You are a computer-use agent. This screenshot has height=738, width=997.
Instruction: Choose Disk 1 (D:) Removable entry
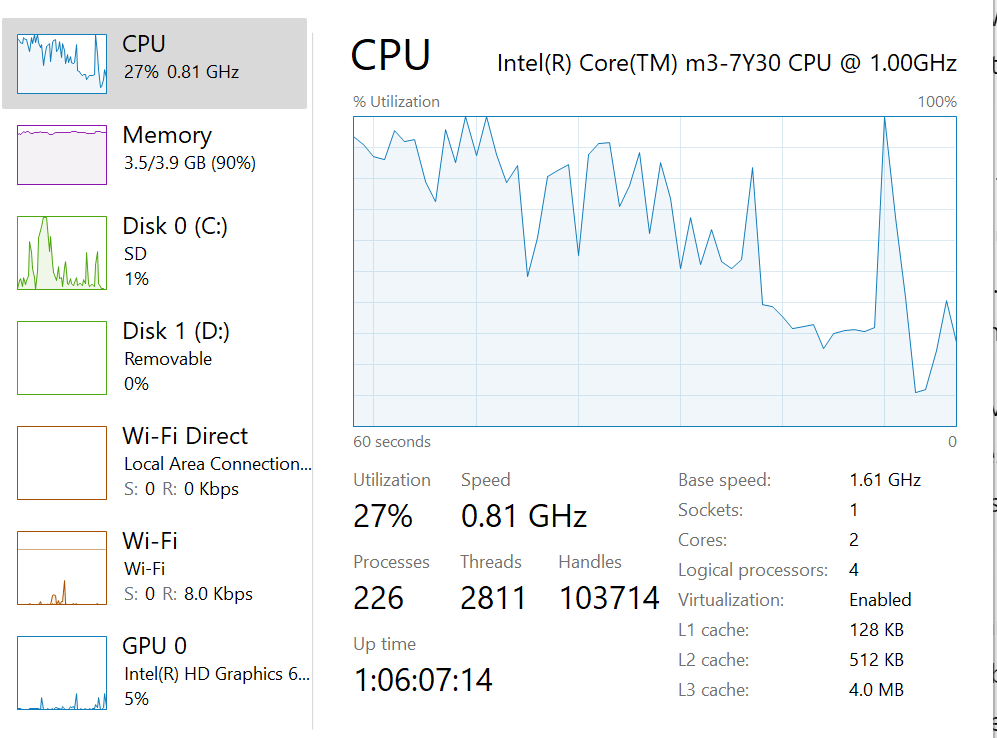(x=168, y=358)
